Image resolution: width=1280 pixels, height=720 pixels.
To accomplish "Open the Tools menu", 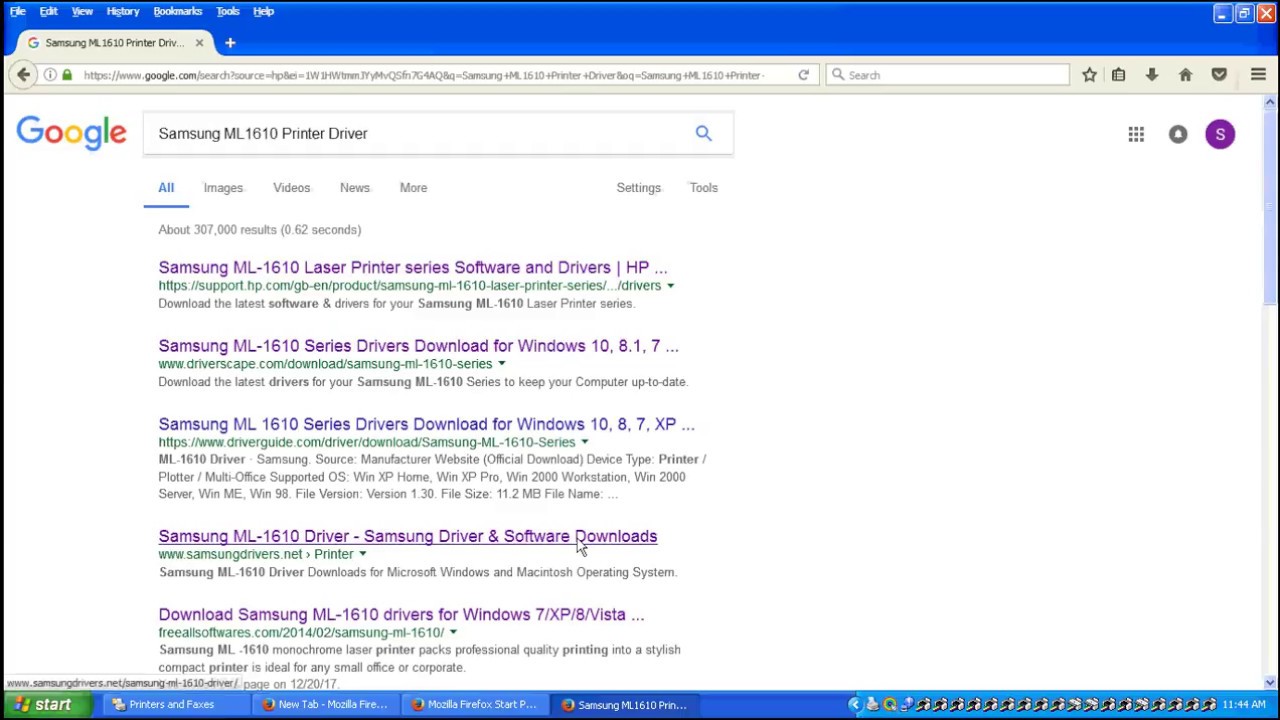I will (x=228, y=11).
